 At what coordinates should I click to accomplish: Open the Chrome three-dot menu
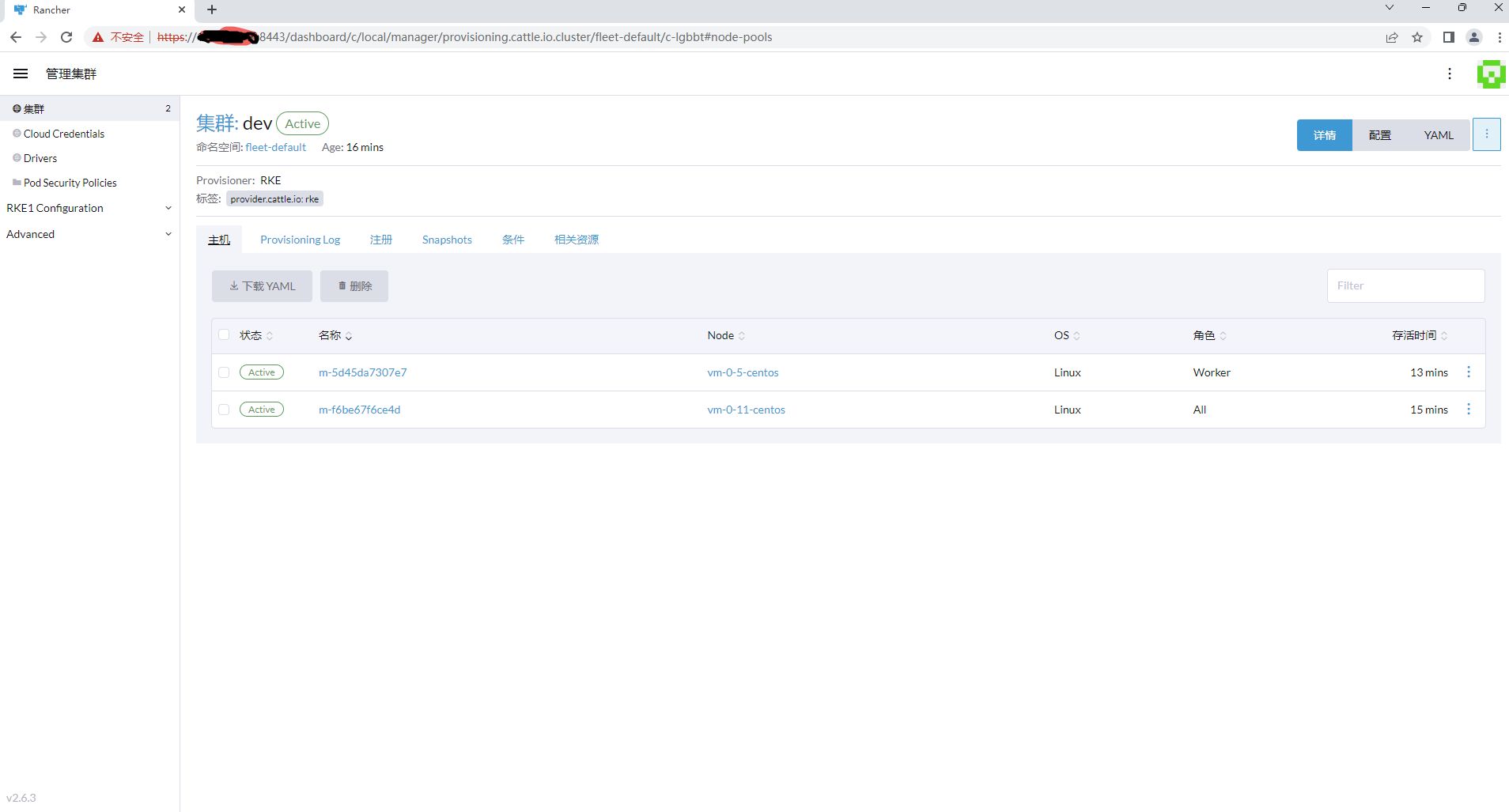point(1500,37)
